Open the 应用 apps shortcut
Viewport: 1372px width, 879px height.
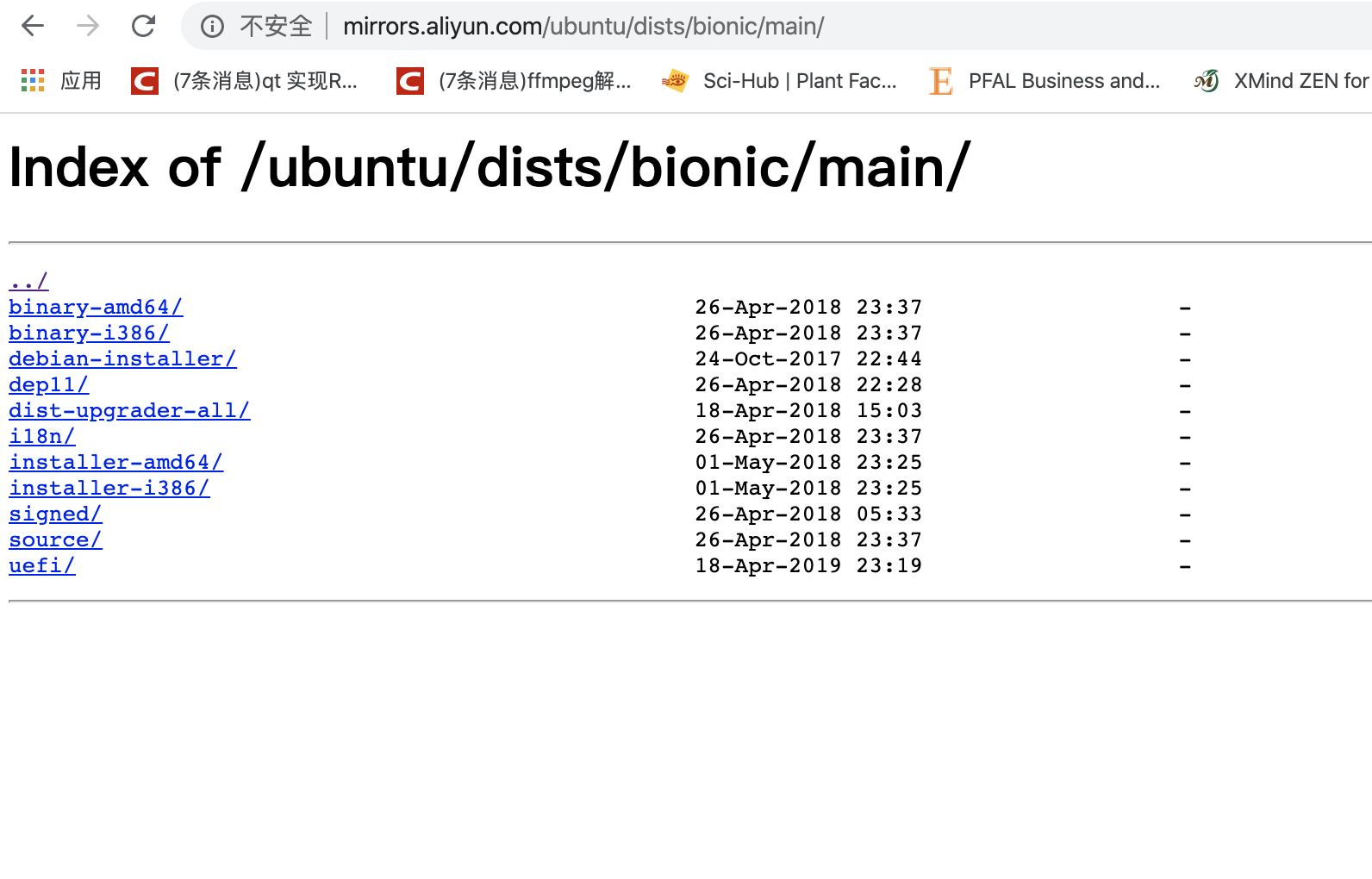[32, 80]
